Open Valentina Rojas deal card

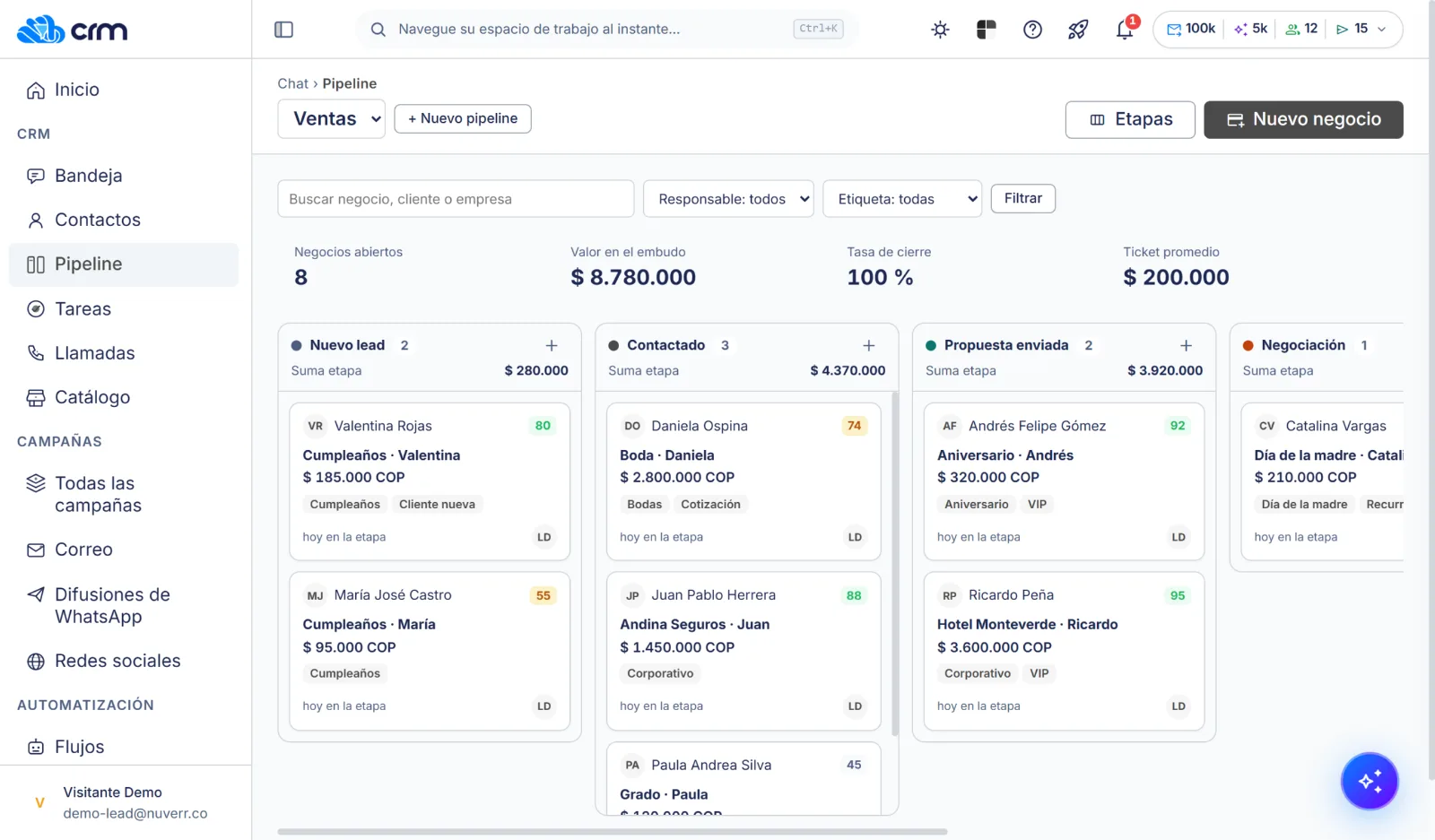[x=430, y=481]
